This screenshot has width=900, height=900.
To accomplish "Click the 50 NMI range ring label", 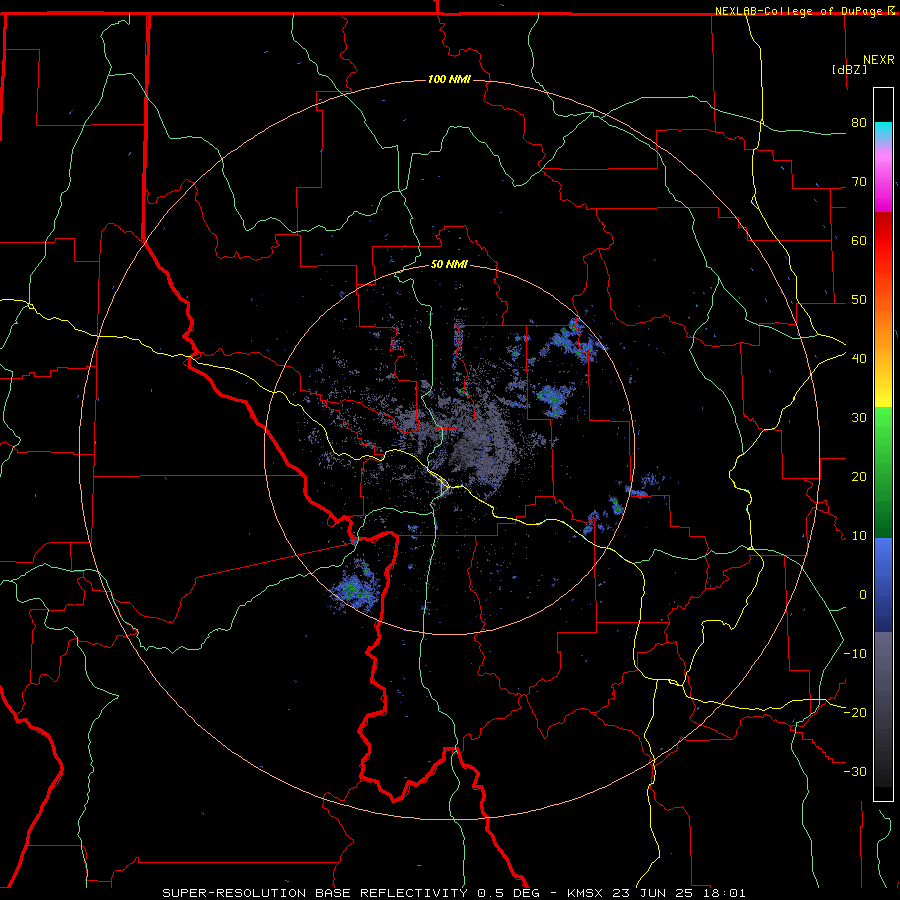I will tap(449, 265).
